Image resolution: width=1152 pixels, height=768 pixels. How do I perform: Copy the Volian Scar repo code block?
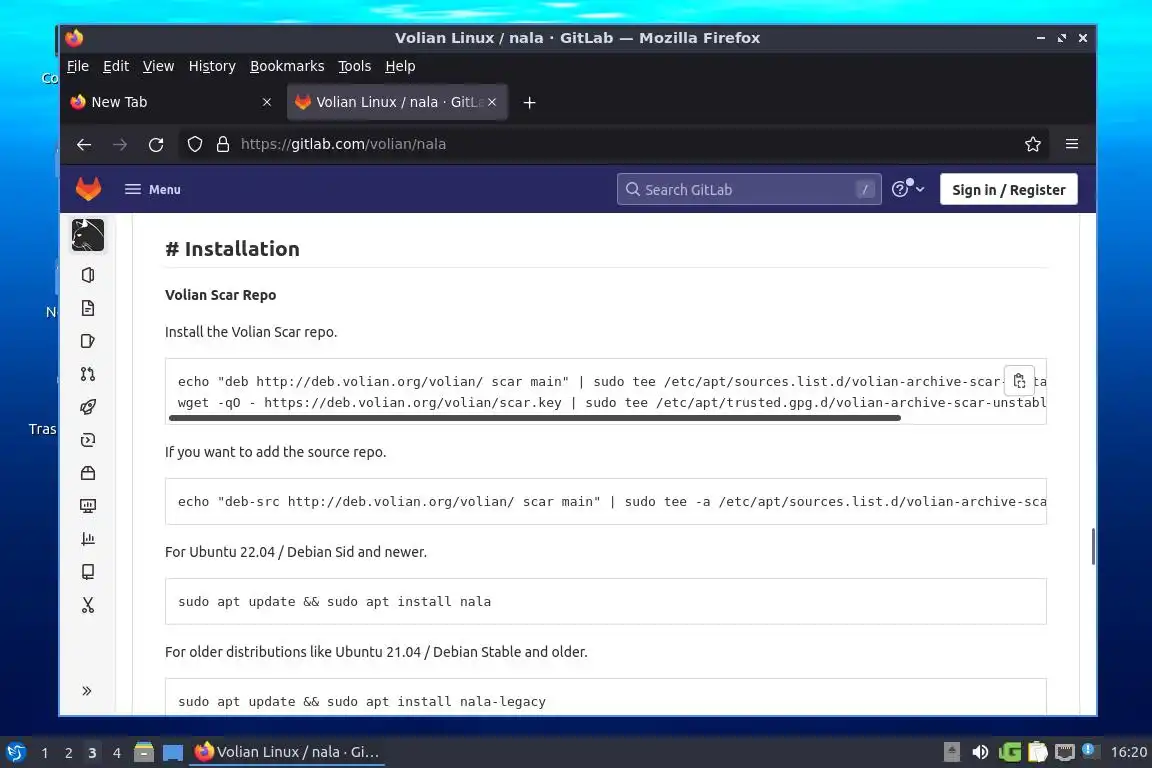coord(1019,381)
